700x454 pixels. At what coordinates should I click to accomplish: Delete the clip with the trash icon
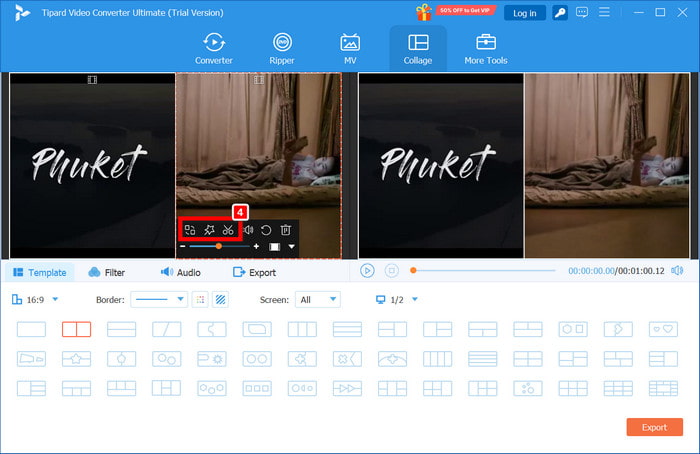pyautogui.click(x=285, y=230)
